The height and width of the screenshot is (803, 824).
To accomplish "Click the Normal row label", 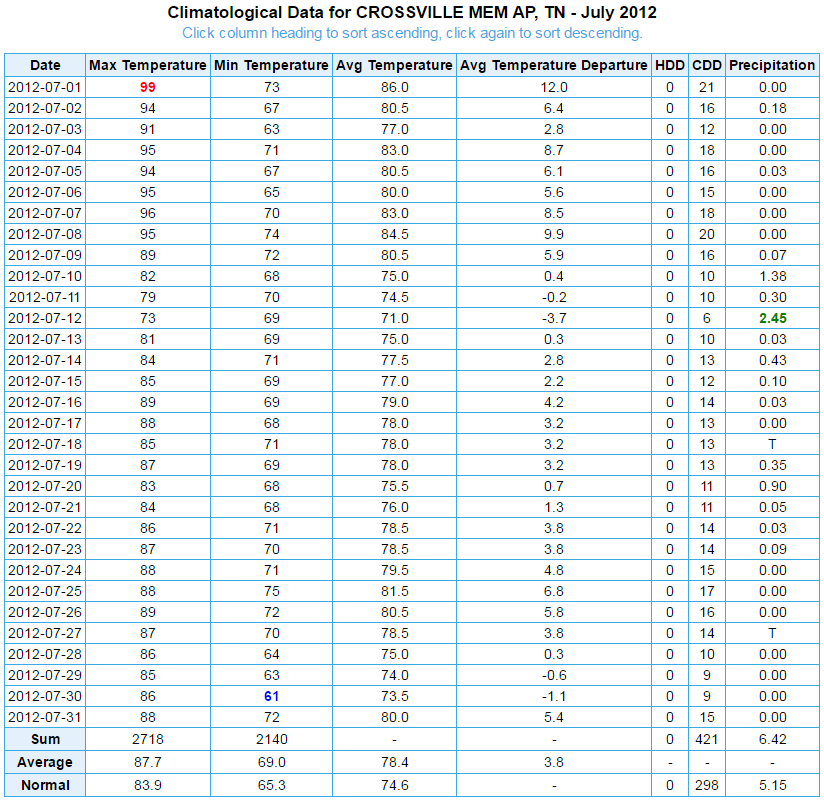I will pyautogui.click(x=45, y=786).
